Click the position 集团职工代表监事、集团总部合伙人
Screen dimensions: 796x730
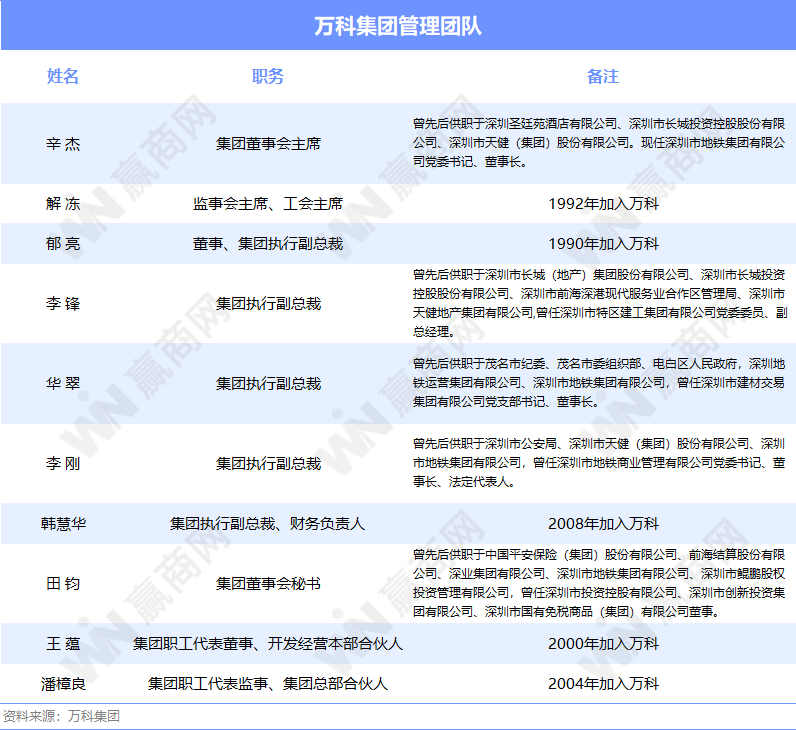coord(268,684)
